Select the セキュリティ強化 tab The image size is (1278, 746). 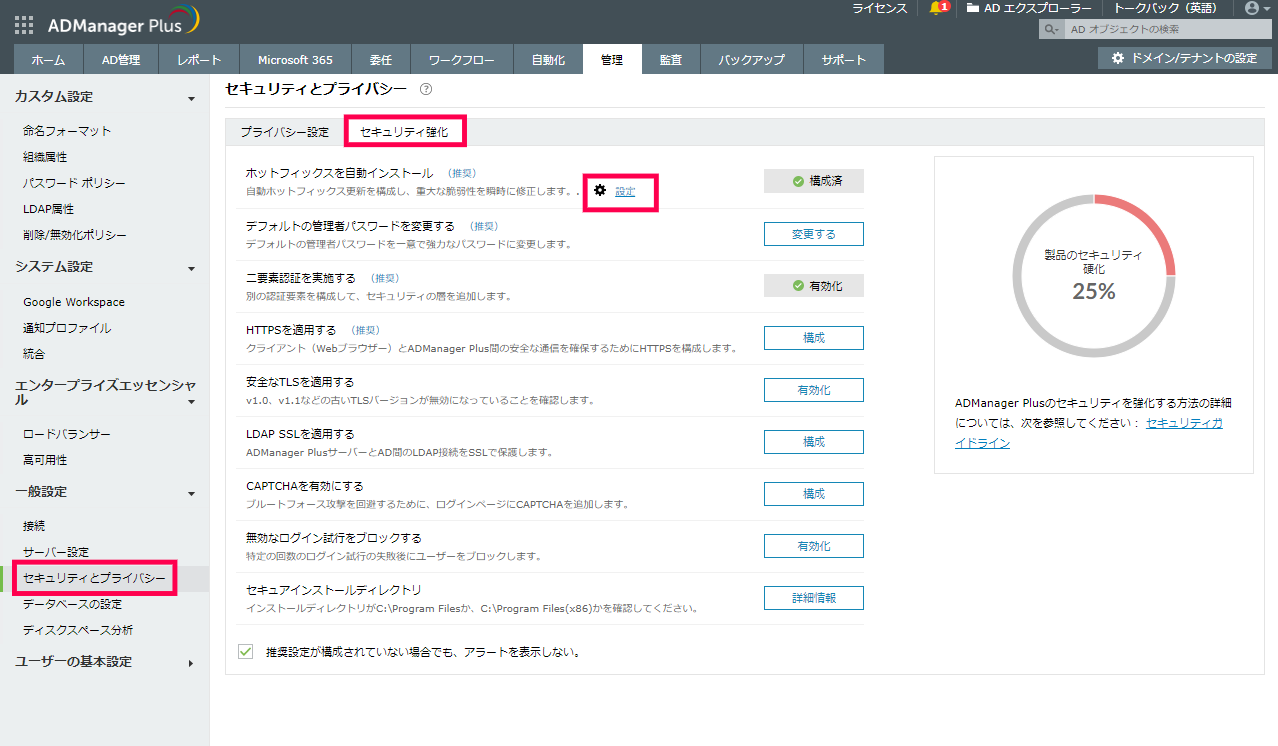pyautogui.click(x=405, y=132)
